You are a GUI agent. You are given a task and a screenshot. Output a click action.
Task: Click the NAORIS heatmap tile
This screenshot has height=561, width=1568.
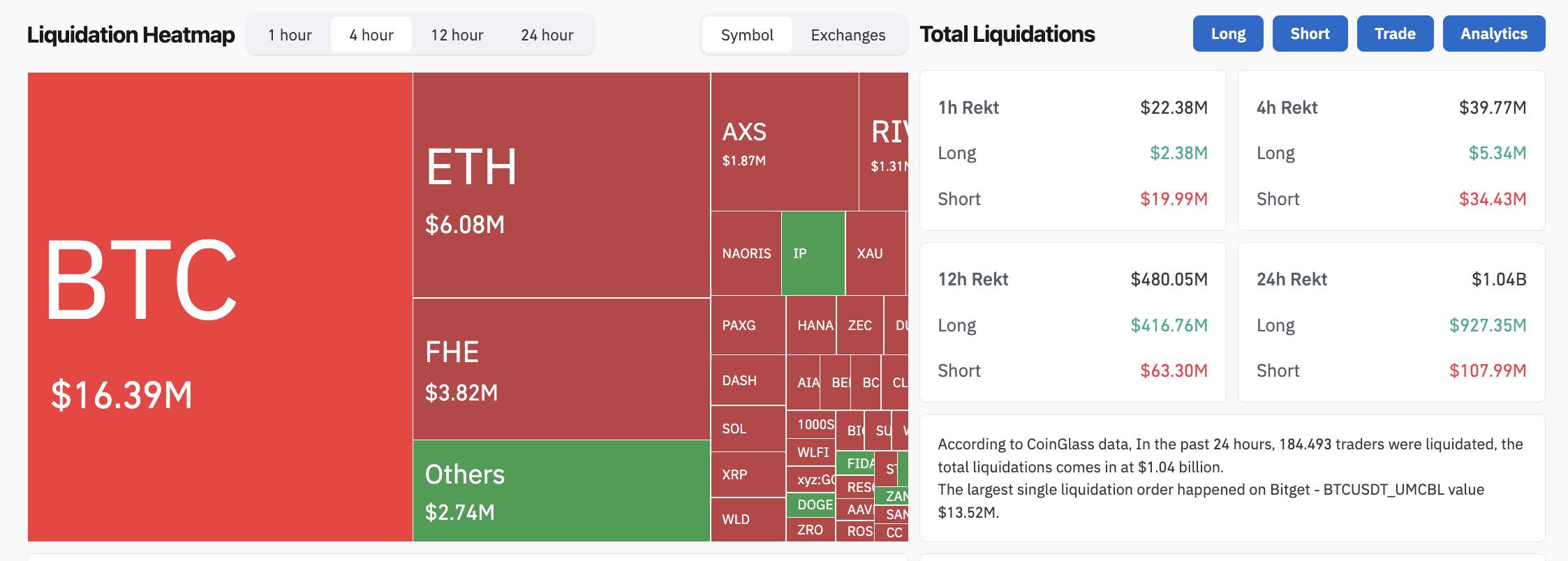746,253
